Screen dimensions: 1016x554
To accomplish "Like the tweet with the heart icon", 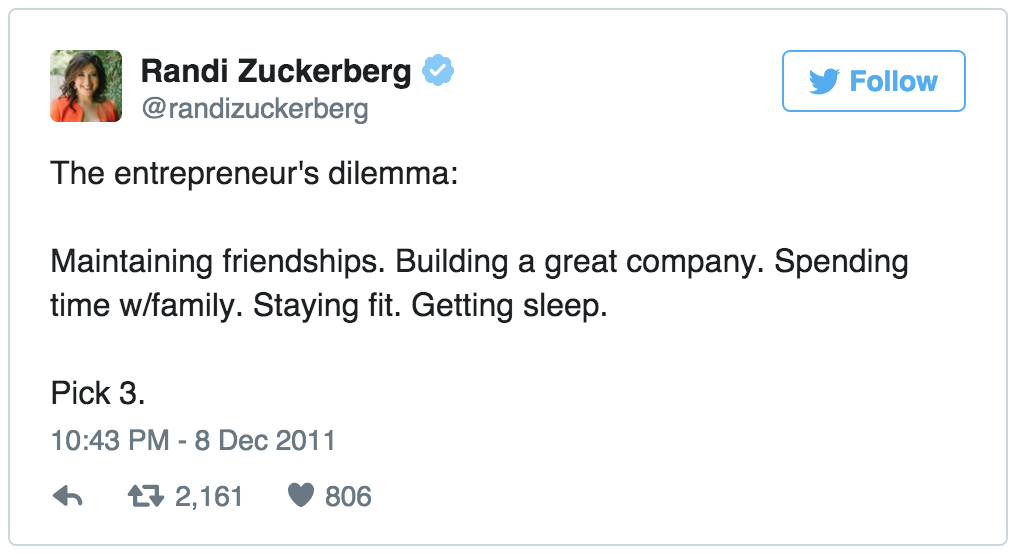I will 301,496.
